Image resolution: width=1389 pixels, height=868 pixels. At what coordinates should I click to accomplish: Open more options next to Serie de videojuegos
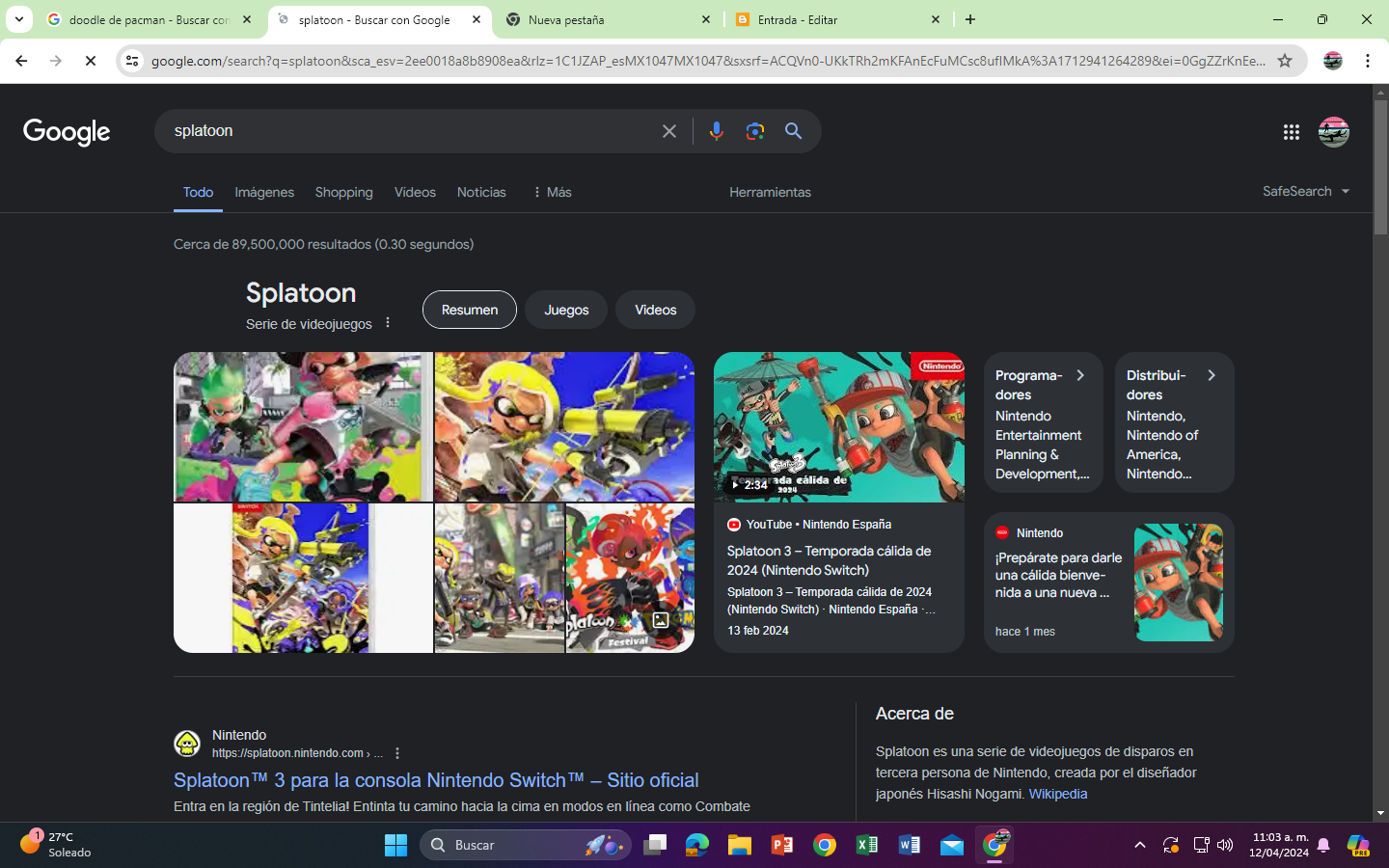pos(388,323)
